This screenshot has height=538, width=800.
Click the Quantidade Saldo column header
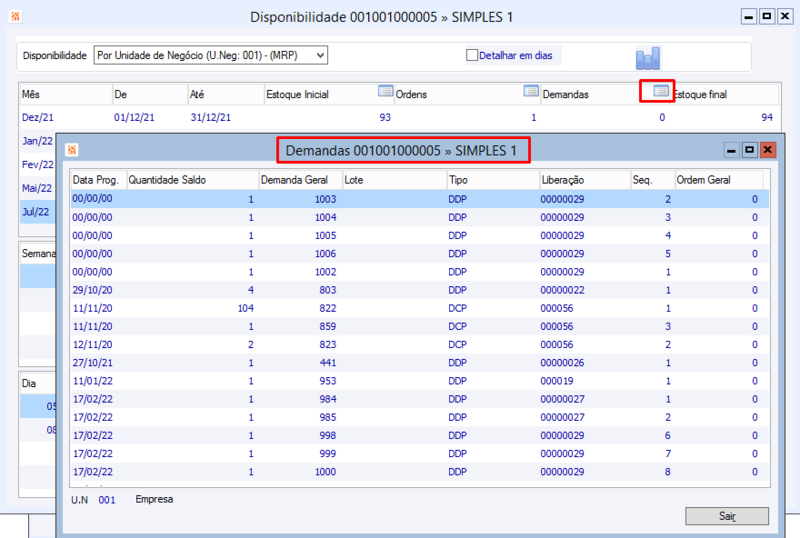(x=167, y=180)
